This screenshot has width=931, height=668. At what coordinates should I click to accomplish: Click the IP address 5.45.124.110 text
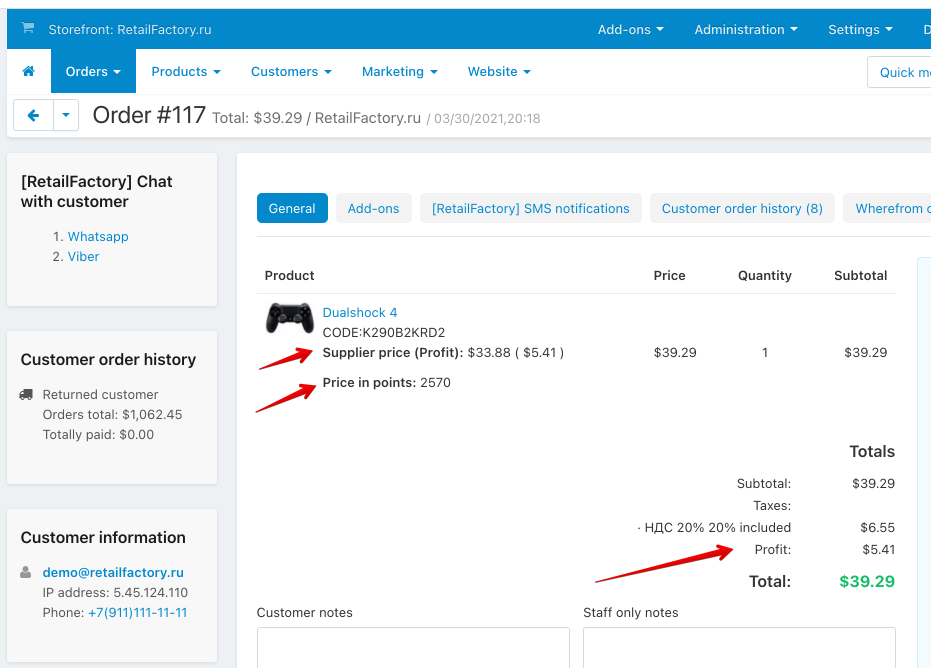pos(115,593)
